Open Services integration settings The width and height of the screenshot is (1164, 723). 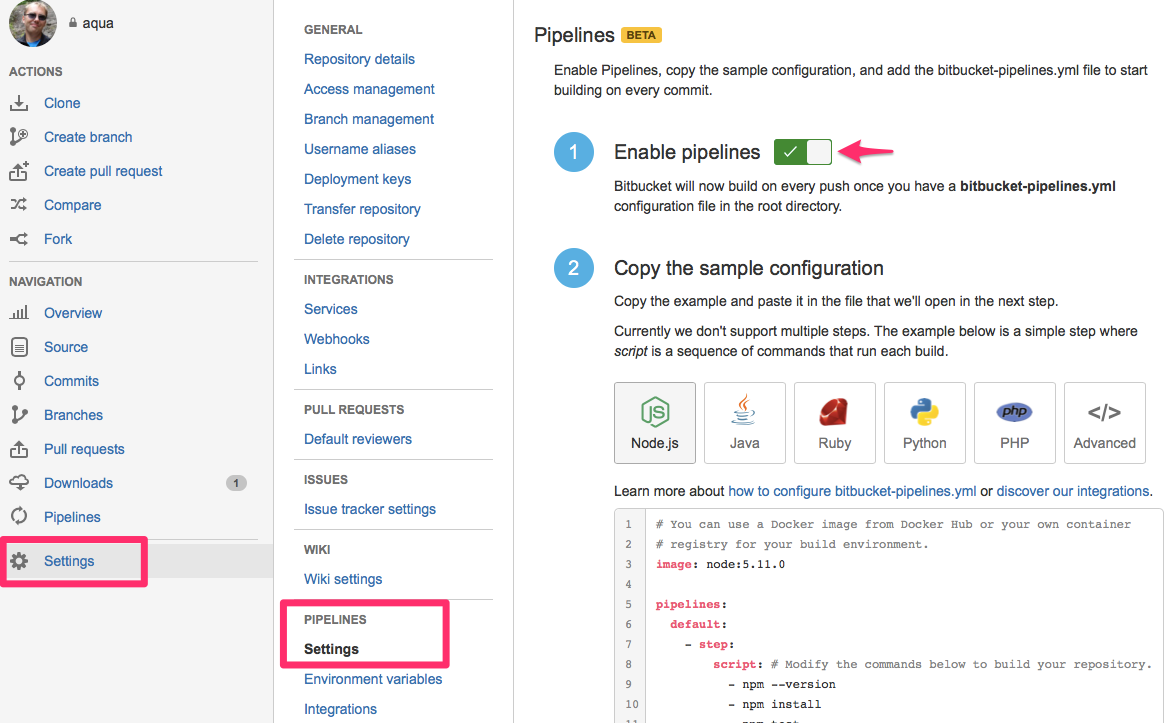(x=330, y=309)
